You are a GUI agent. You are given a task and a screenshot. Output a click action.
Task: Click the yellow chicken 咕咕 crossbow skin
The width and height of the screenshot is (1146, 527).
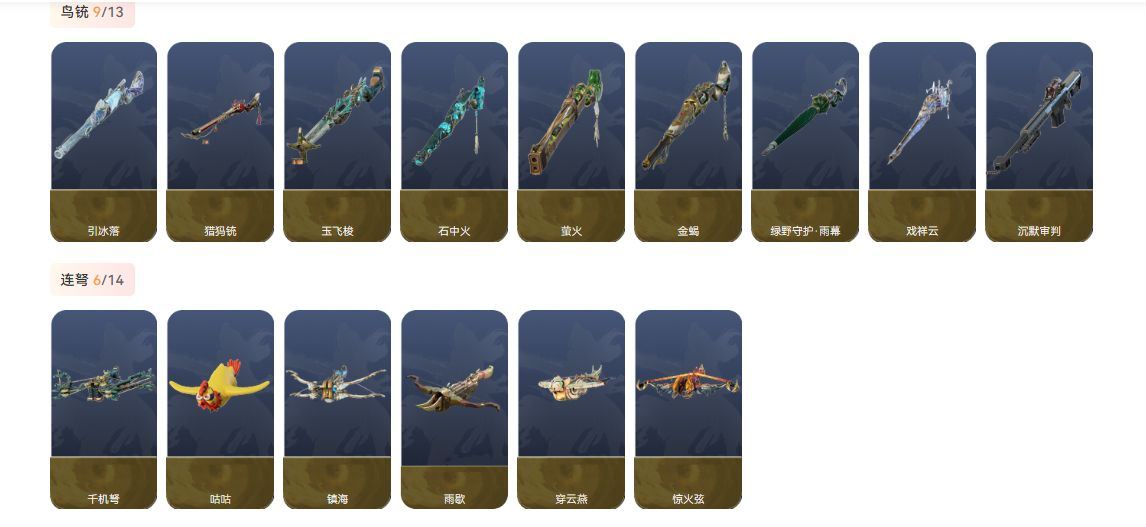221,409
